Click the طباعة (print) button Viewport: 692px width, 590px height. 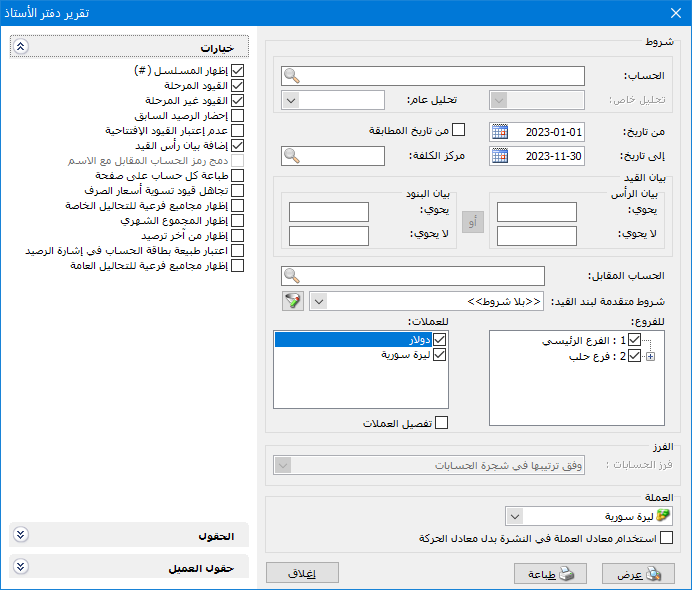point(550,574)
